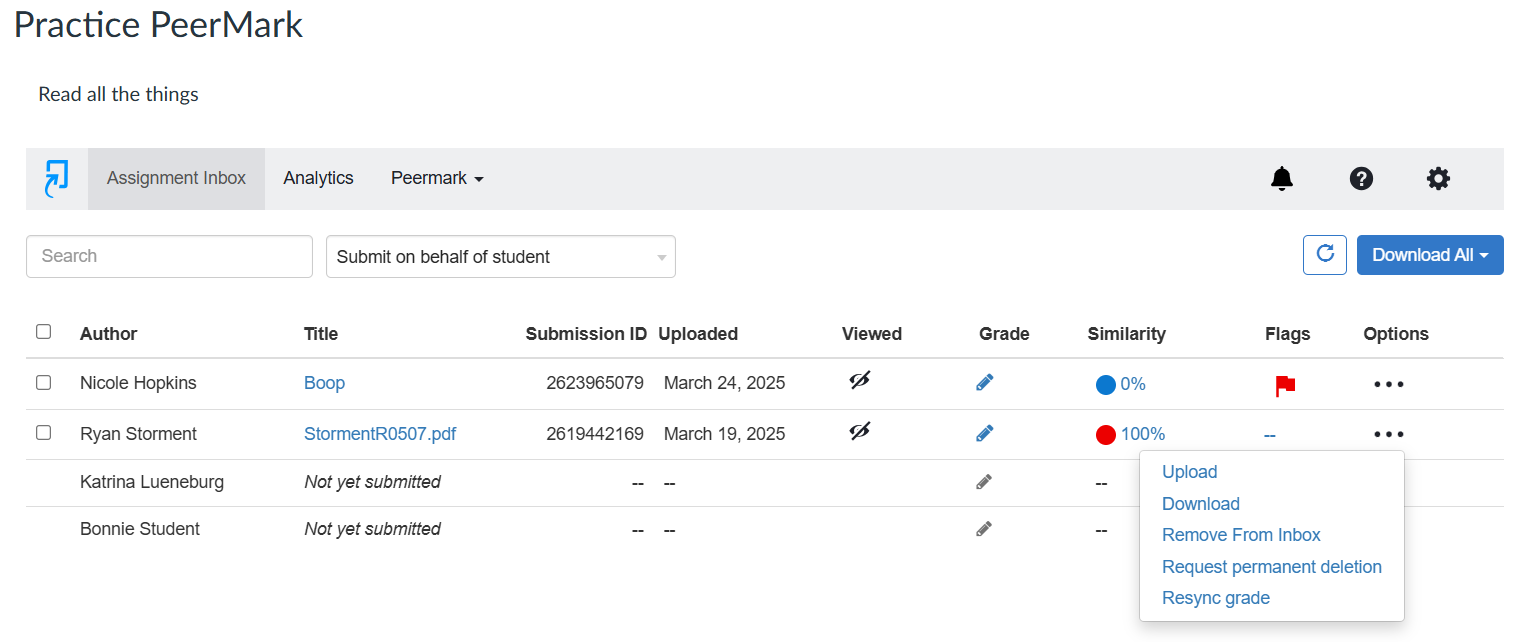Sort by the Viewed column header

[x=872, y=334]
